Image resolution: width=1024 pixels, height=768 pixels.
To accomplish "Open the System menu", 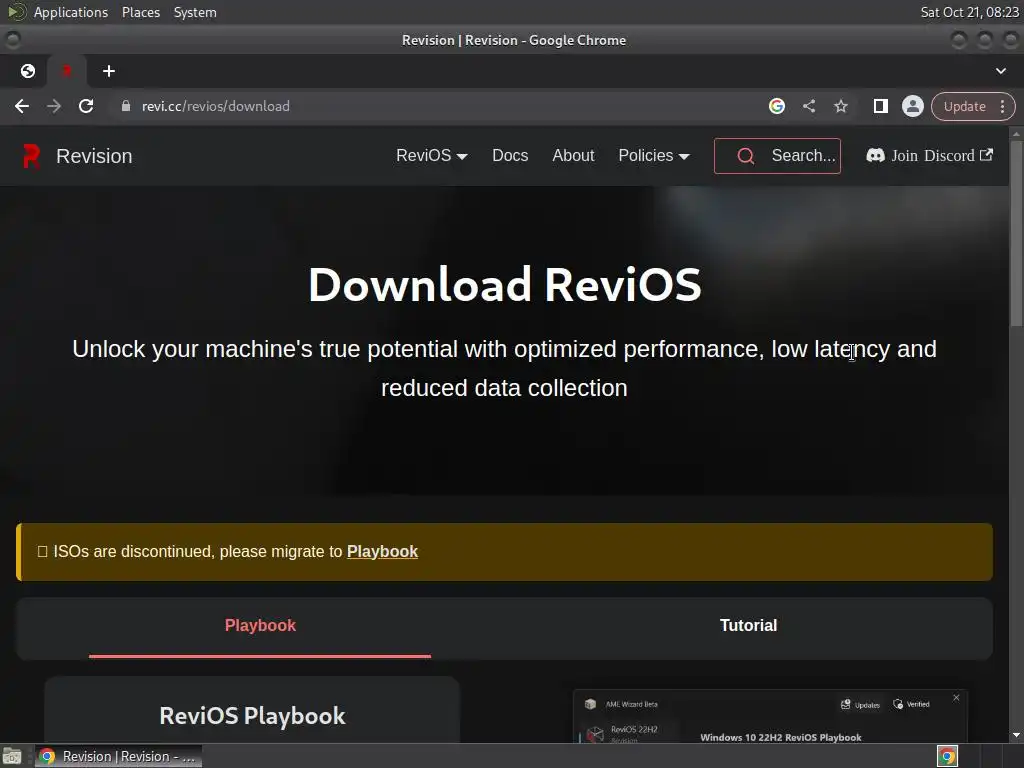I will pyautogui.click(x=195, y=12).
